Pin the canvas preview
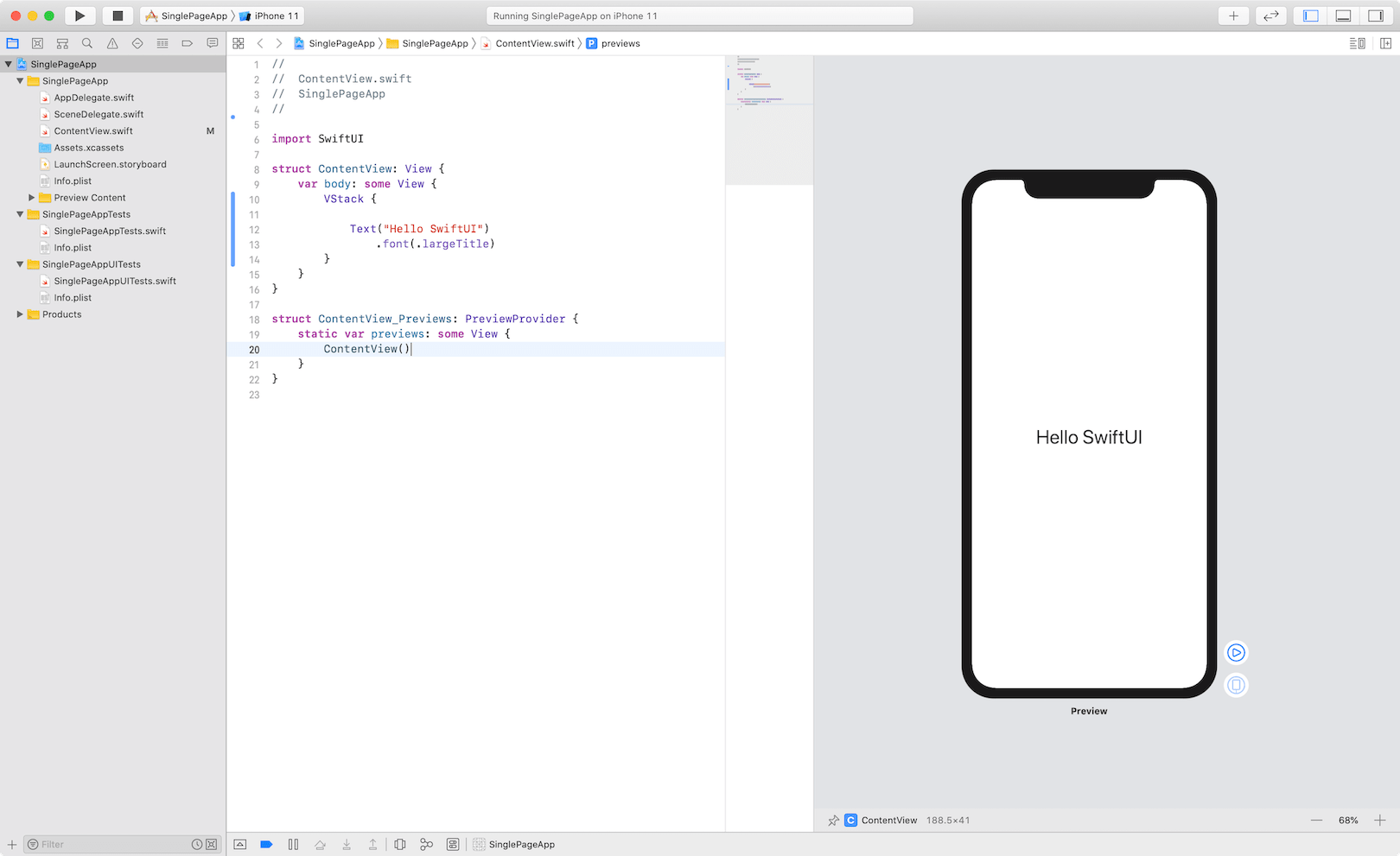Screen dimensions: 1400x856 pyautogui.click(x=833, y=821)
